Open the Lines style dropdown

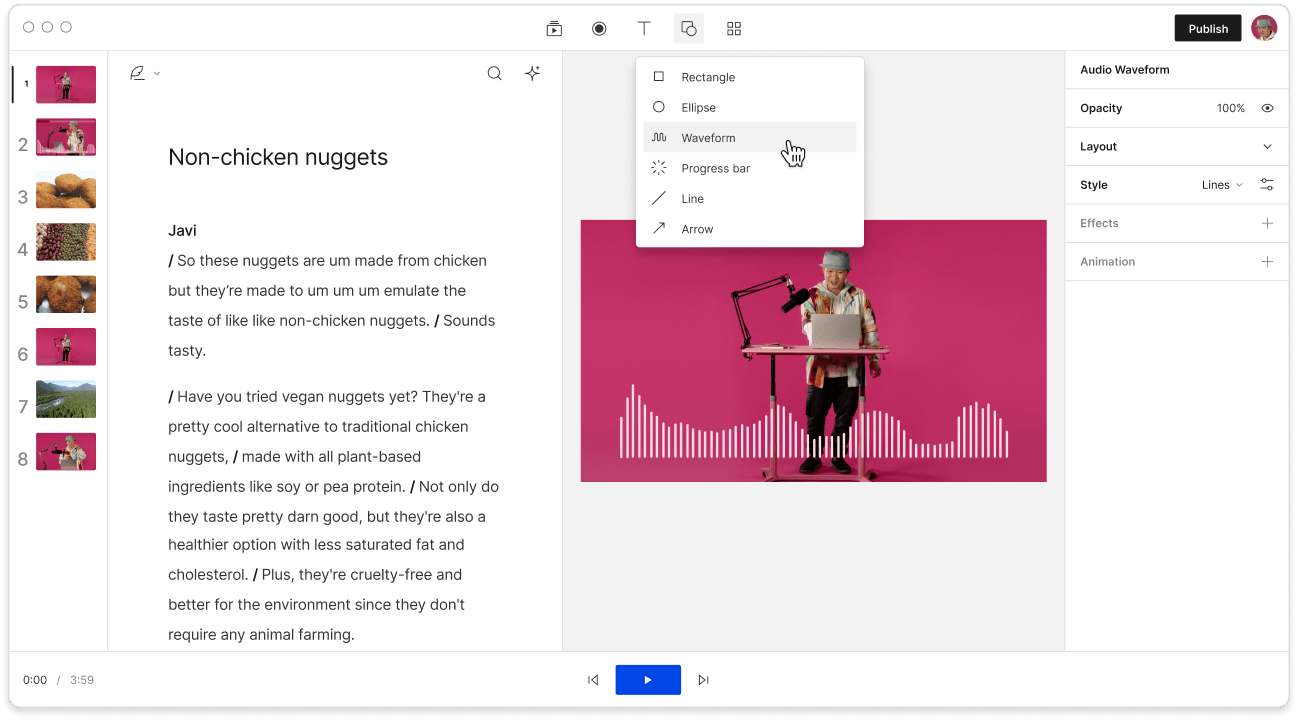click(1221, 184)
